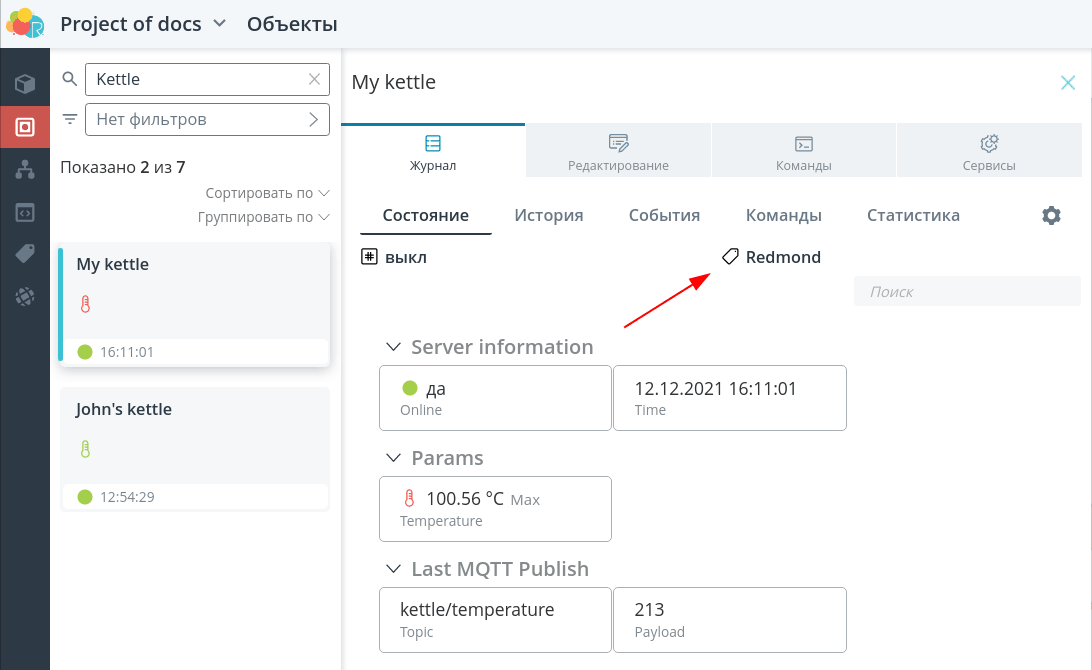Select the John's kettle object card

(194, 449)
